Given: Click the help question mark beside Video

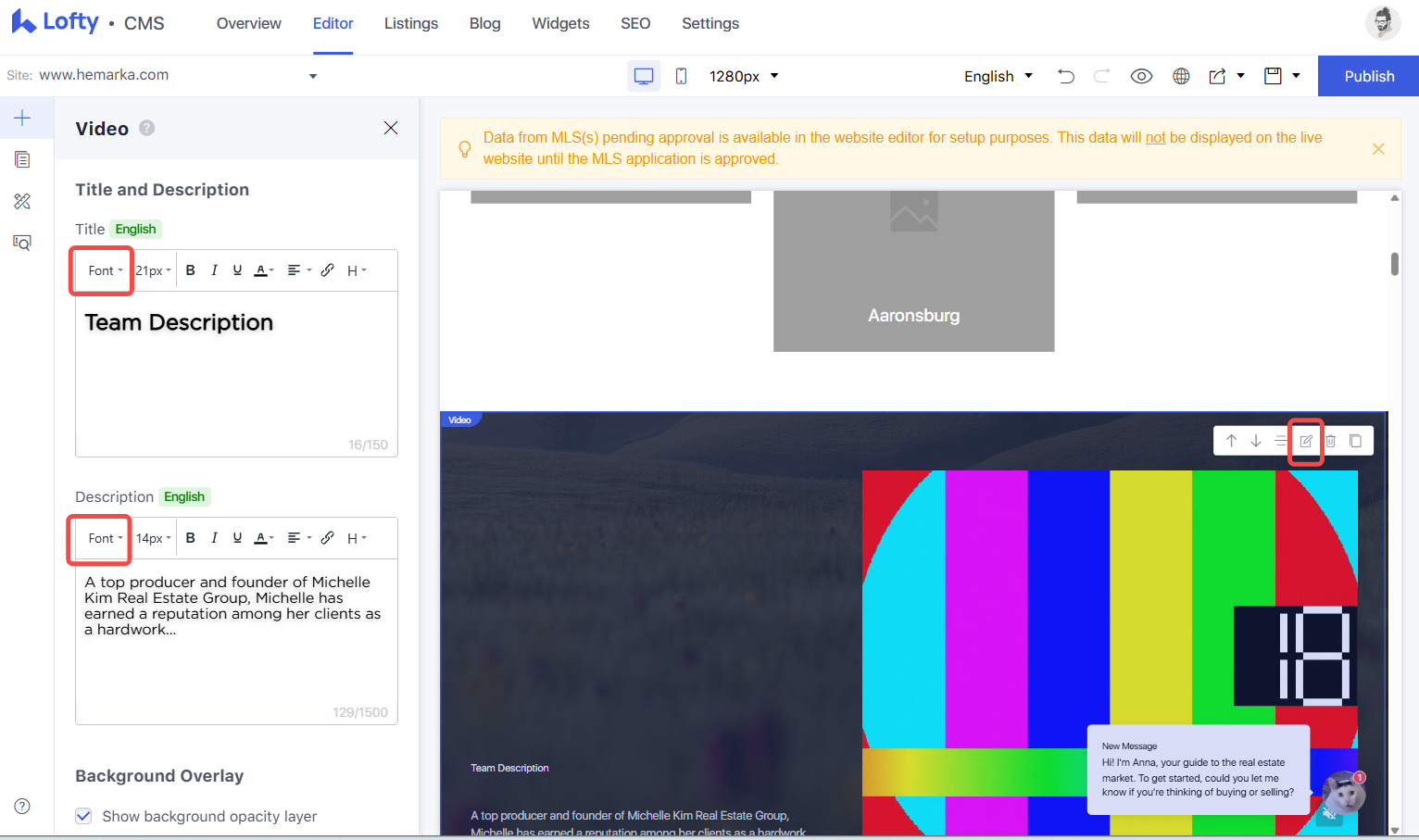Looking at the screenshot, I should [146, 129].
